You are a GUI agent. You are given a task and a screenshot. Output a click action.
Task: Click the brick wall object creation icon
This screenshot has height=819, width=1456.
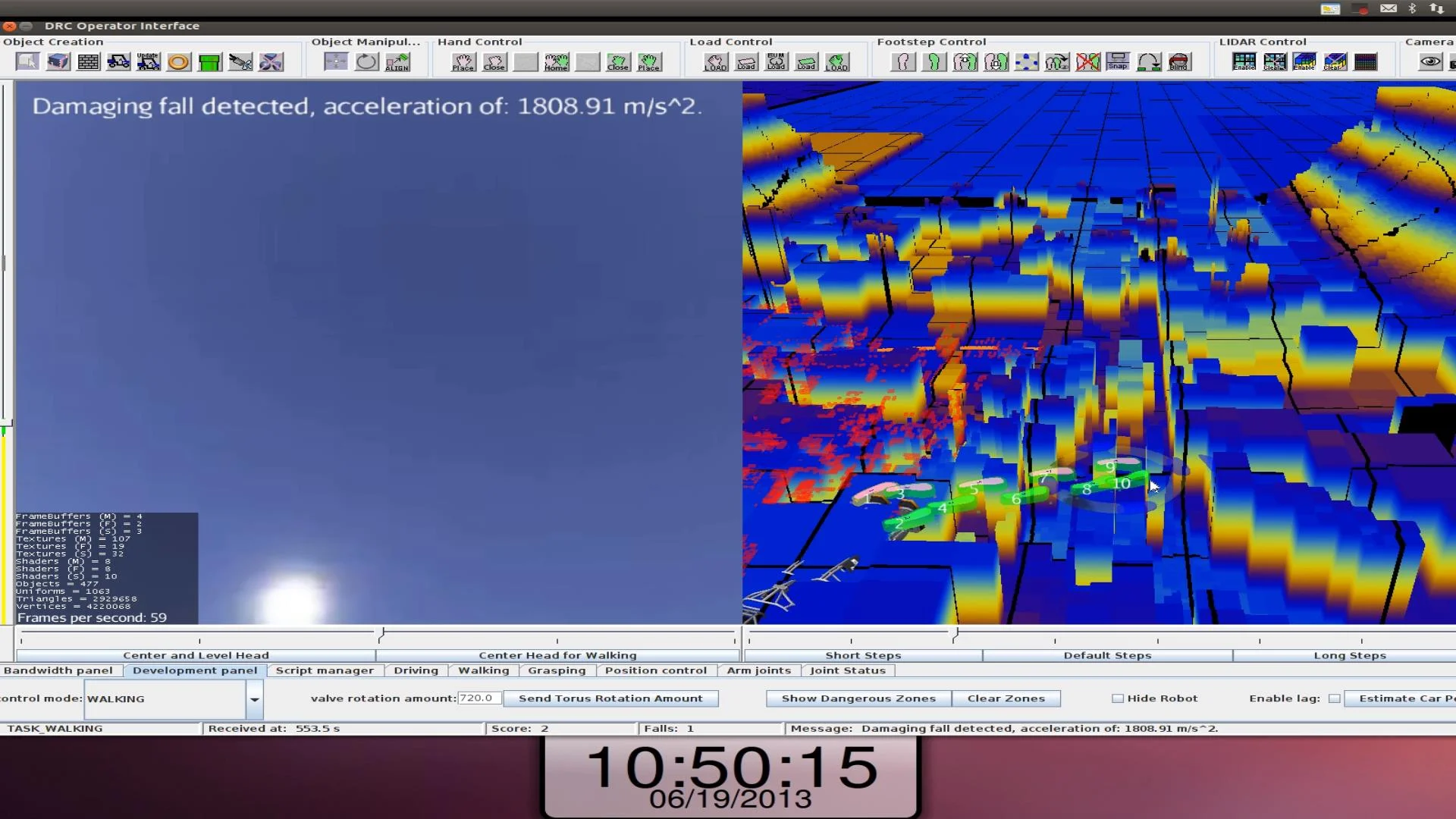tap(89, 61)
